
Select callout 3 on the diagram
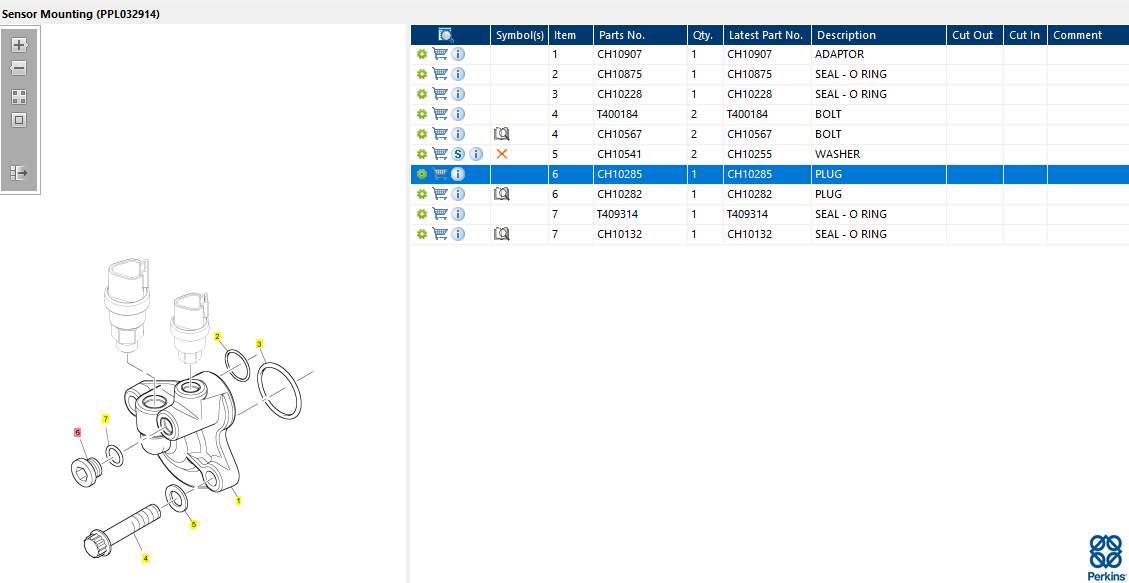click(259, 343)
